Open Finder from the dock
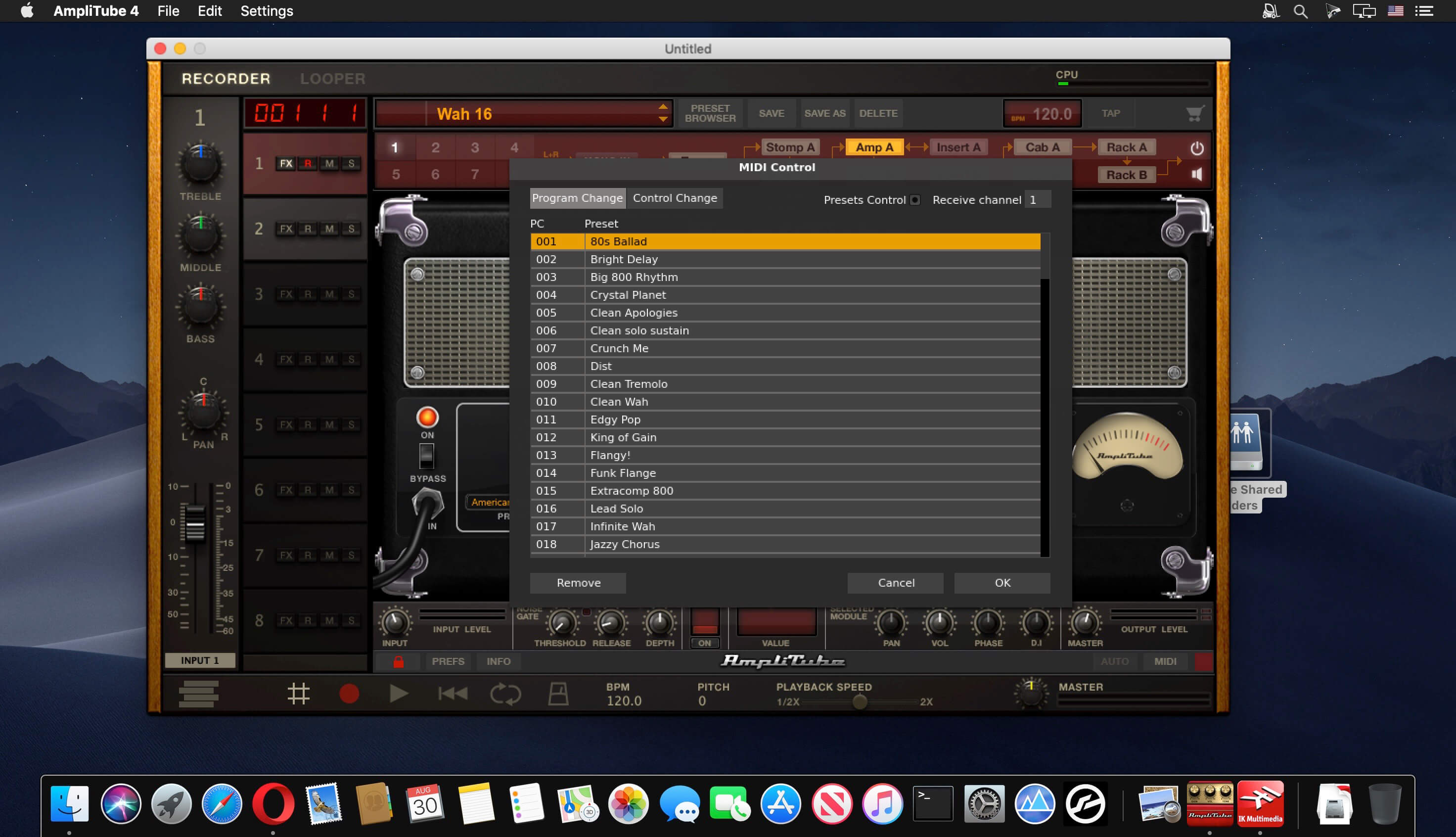1456x837 pixels. (70, 803)
